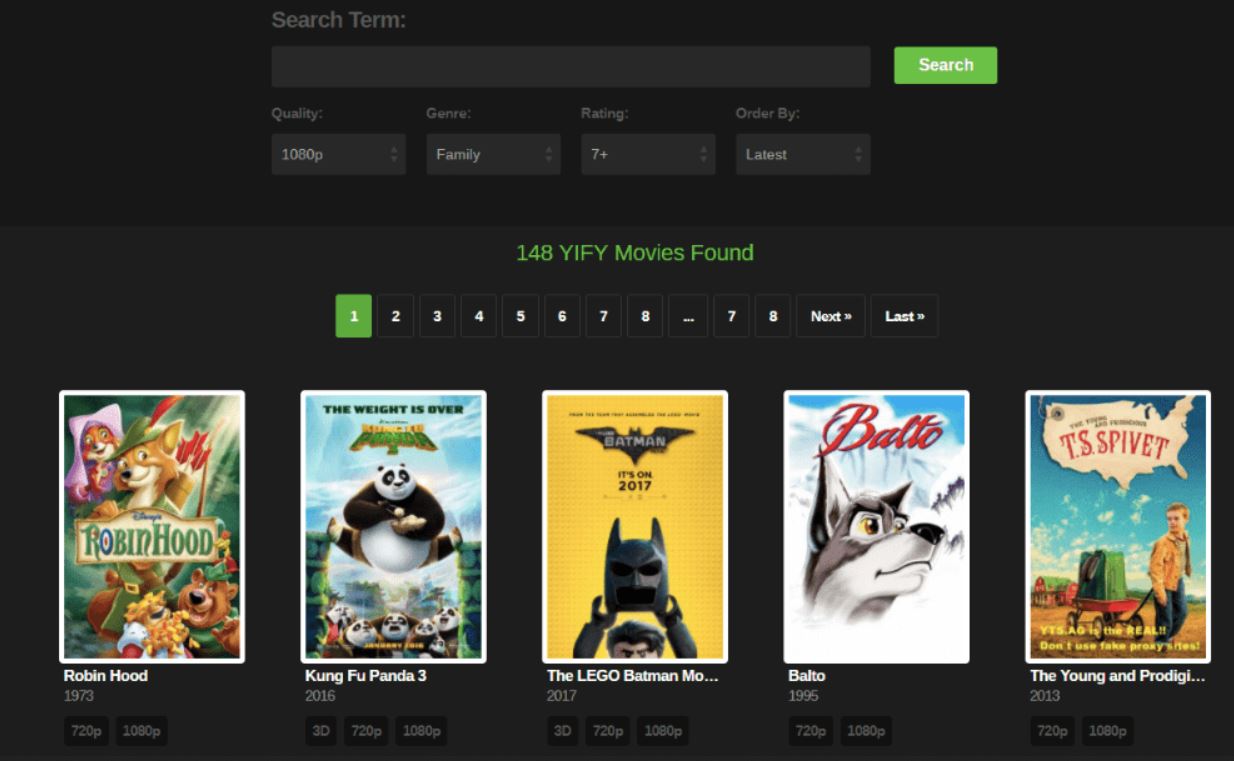1234x761 pixels.
Task: Jump to the Last » page
Action: [x=904, y=316]
